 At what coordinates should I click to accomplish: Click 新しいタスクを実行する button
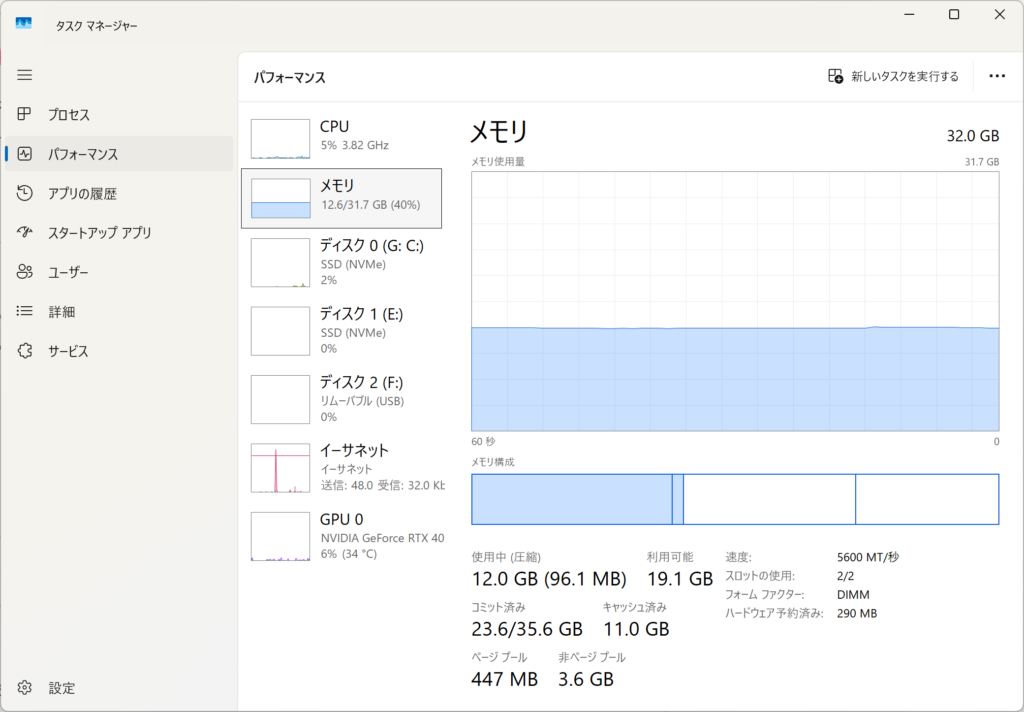click(x=893, y=76)
